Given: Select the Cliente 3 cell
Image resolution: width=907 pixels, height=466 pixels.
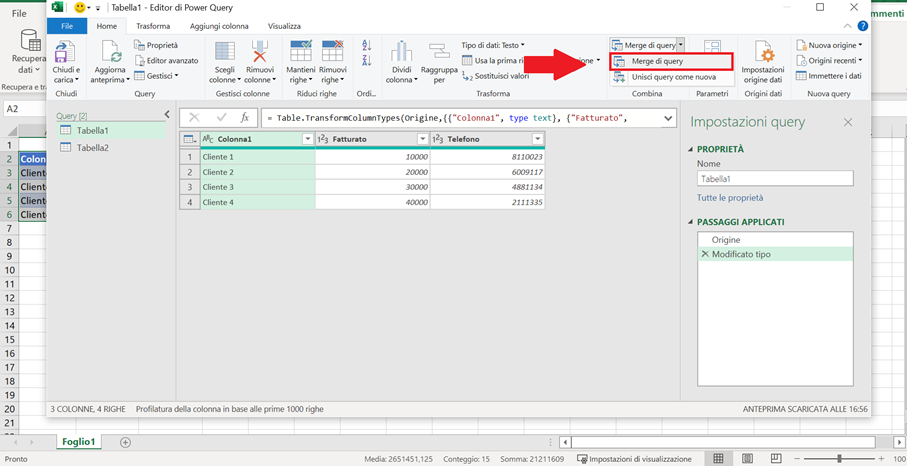Looking at the screenshot, I should coord(257,187).
